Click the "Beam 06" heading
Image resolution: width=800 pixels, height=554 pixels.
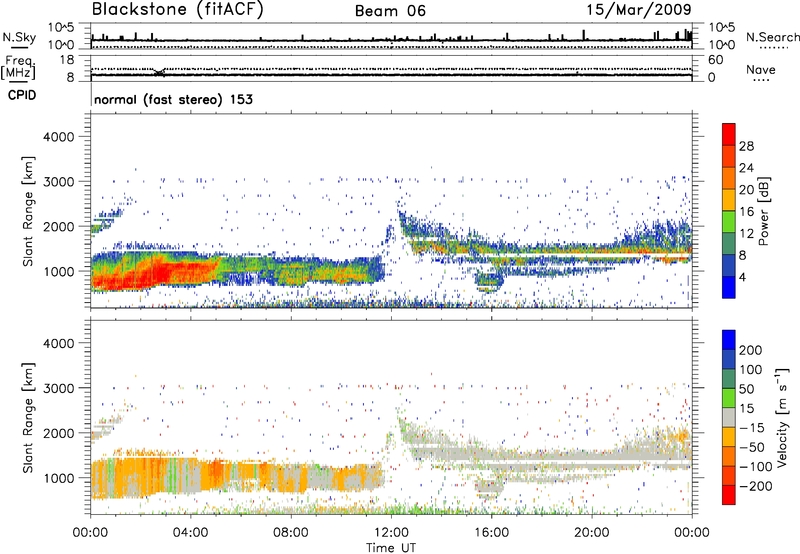click(390, 11)
